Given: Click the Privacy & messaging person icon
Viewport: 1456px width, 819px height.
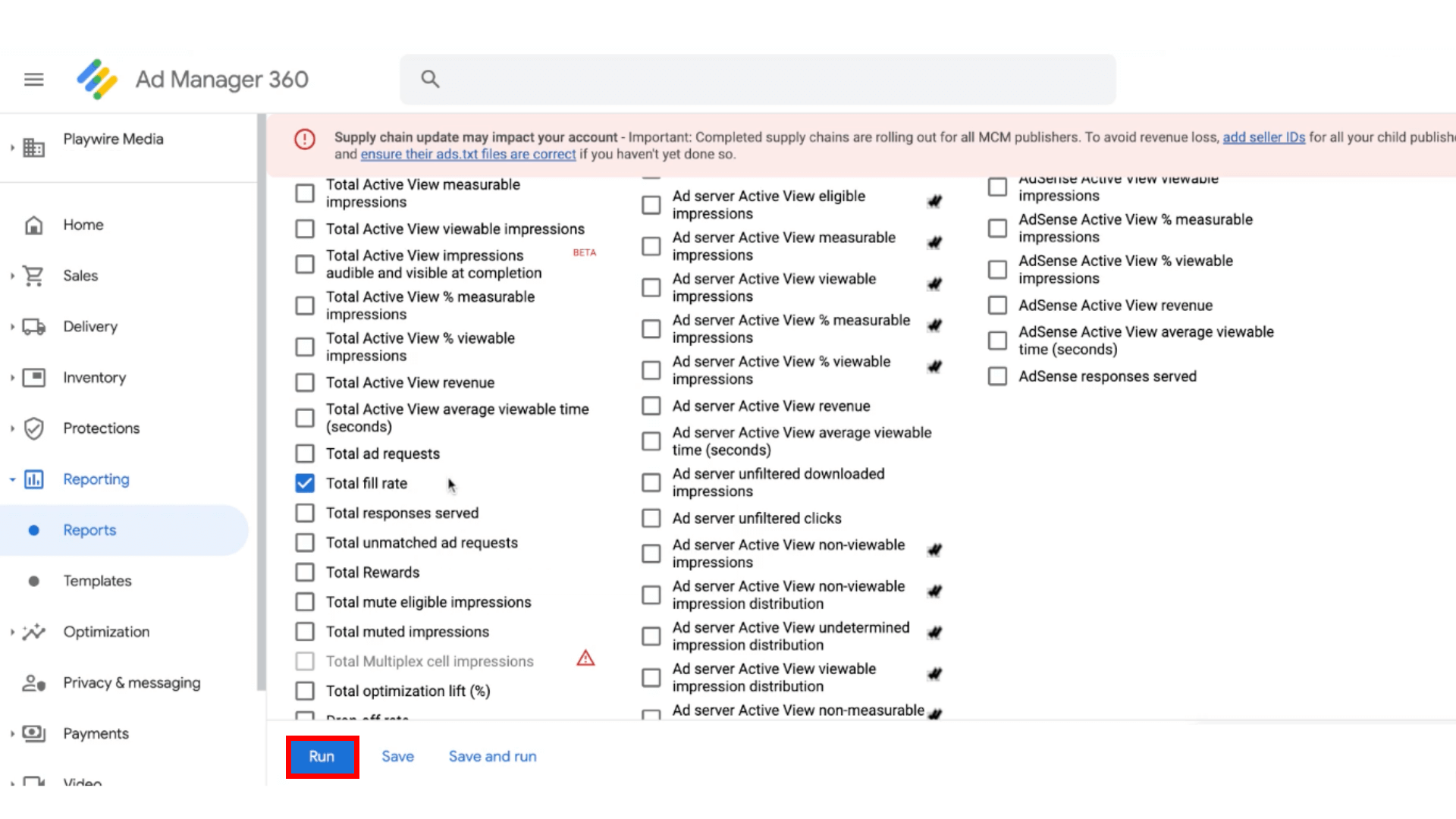Looking at the screenshot, I should [x=33, y=683].
